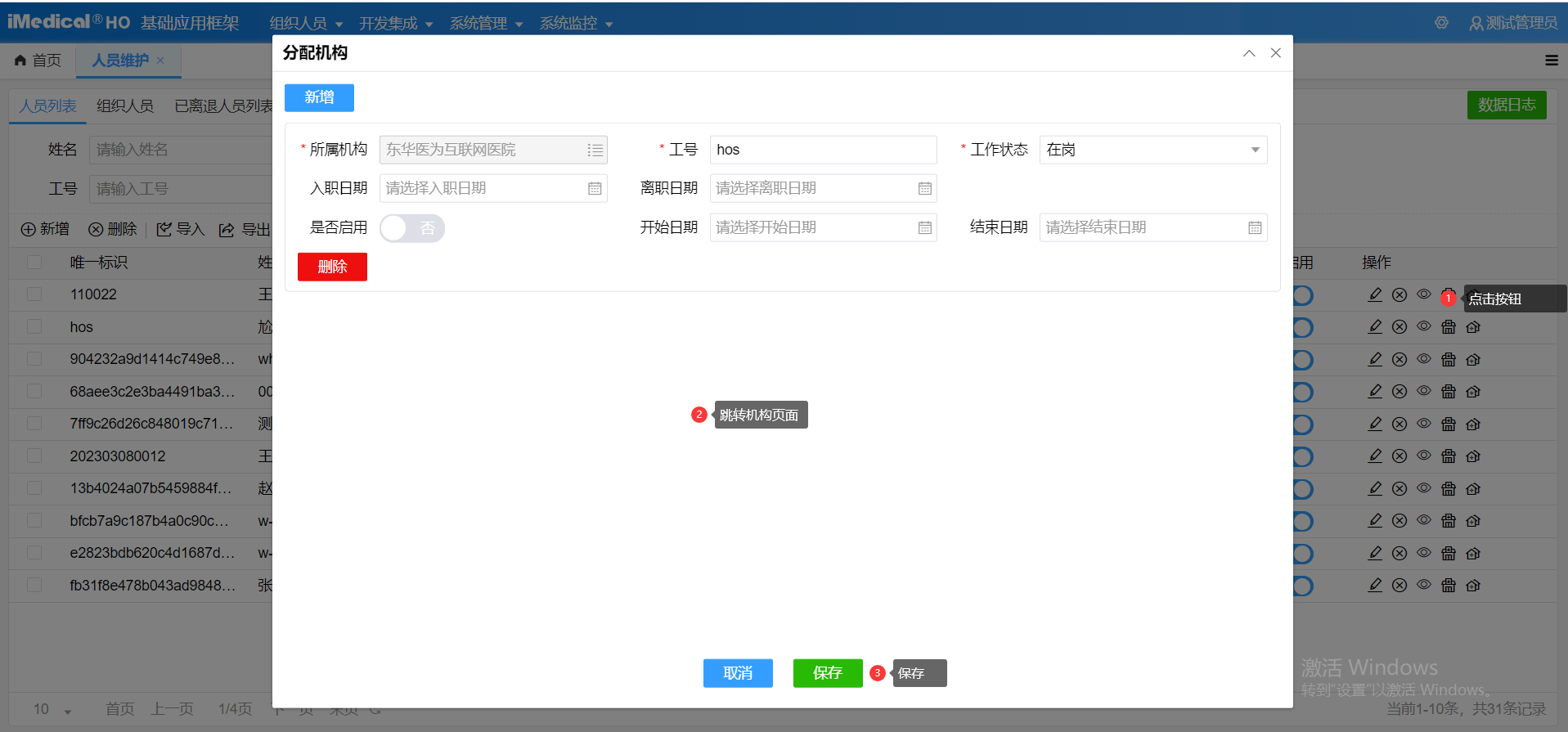Check the checkbox for row fb31f8e478b043ad9848
Image resolution: width=1568 pixels, height=732 pixels.
point(34,586)
